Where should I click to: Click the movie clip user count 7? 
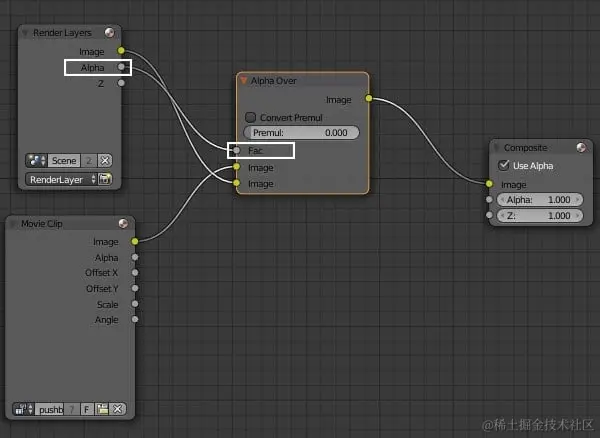tap(72, 409)
